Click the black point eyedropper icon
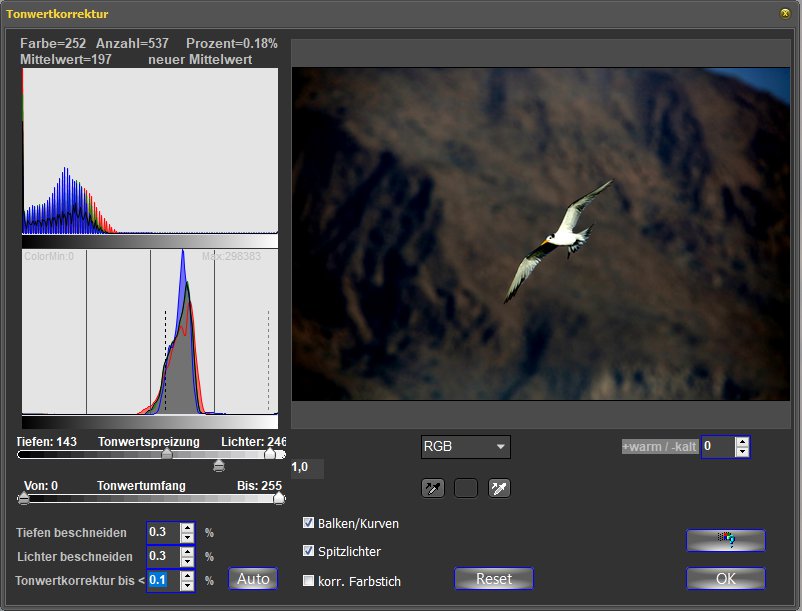 pos(433,488)
